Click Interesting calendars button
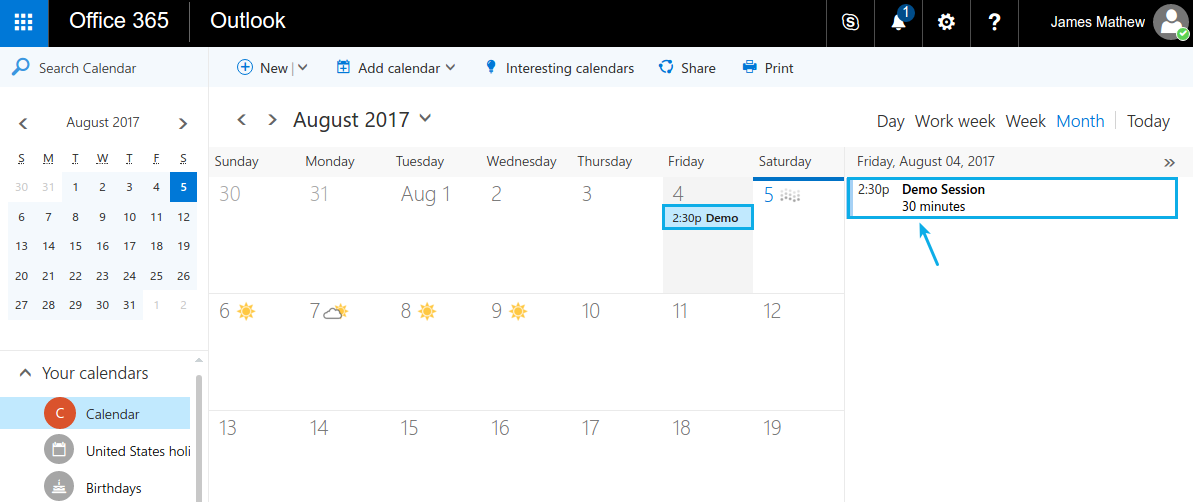The width and height of the screenshot is (1193, 502). click(559, 68)
